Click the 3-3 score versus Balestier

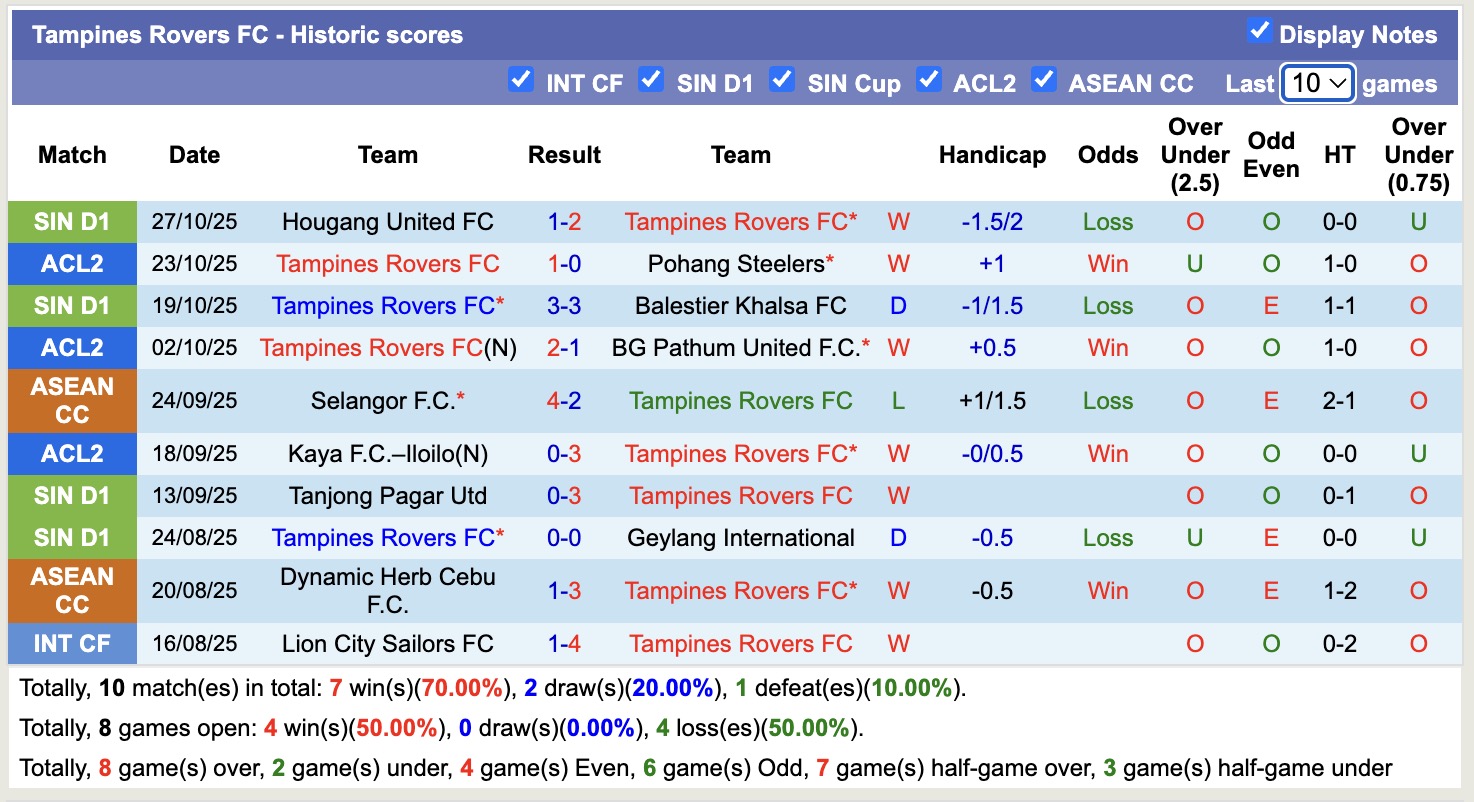point(564,306)
